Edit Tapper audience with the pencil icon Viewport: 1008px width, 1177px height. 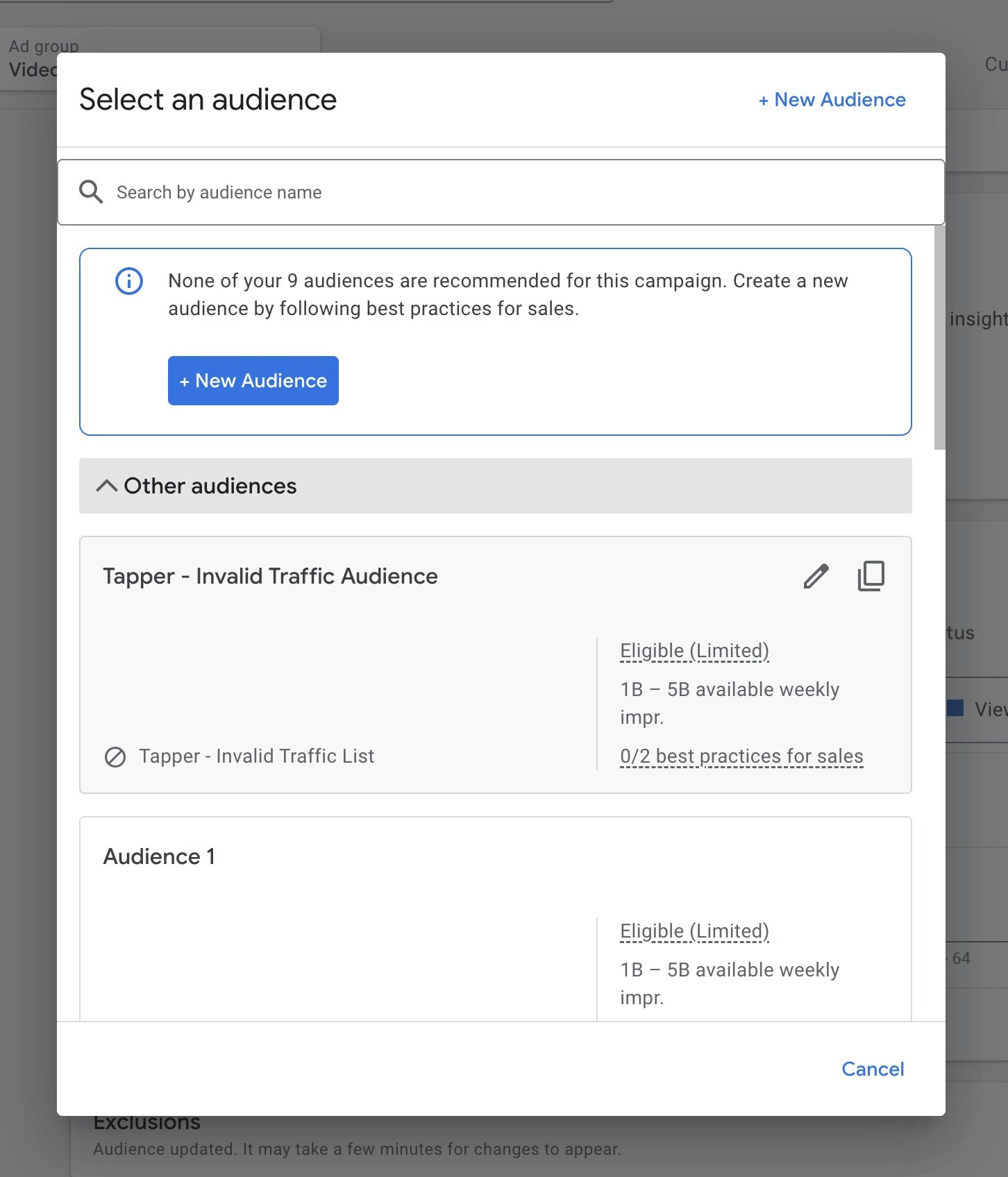(816, 576)
